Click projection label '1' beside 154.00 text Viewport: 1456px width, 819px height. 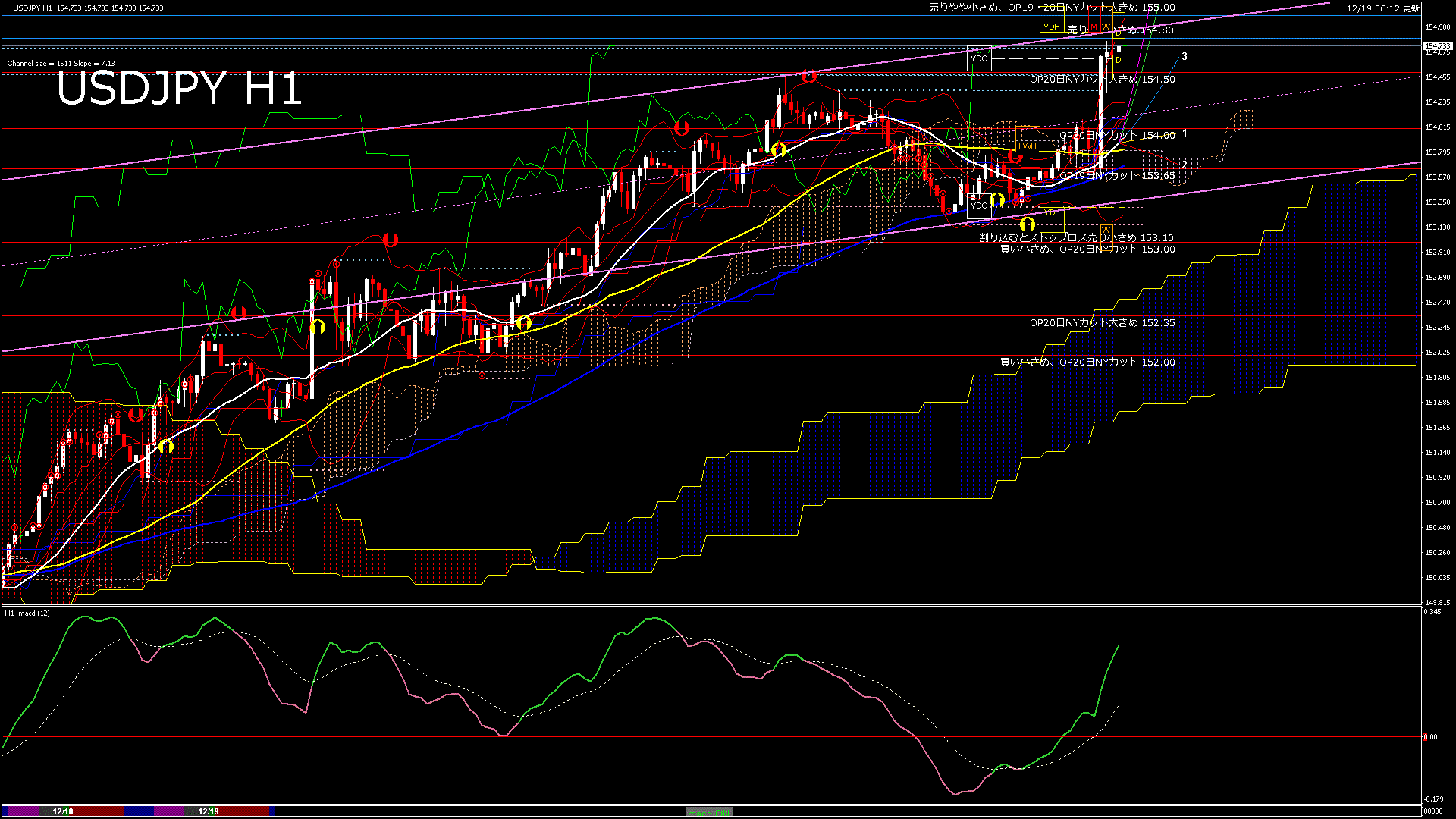point(1185,133)
